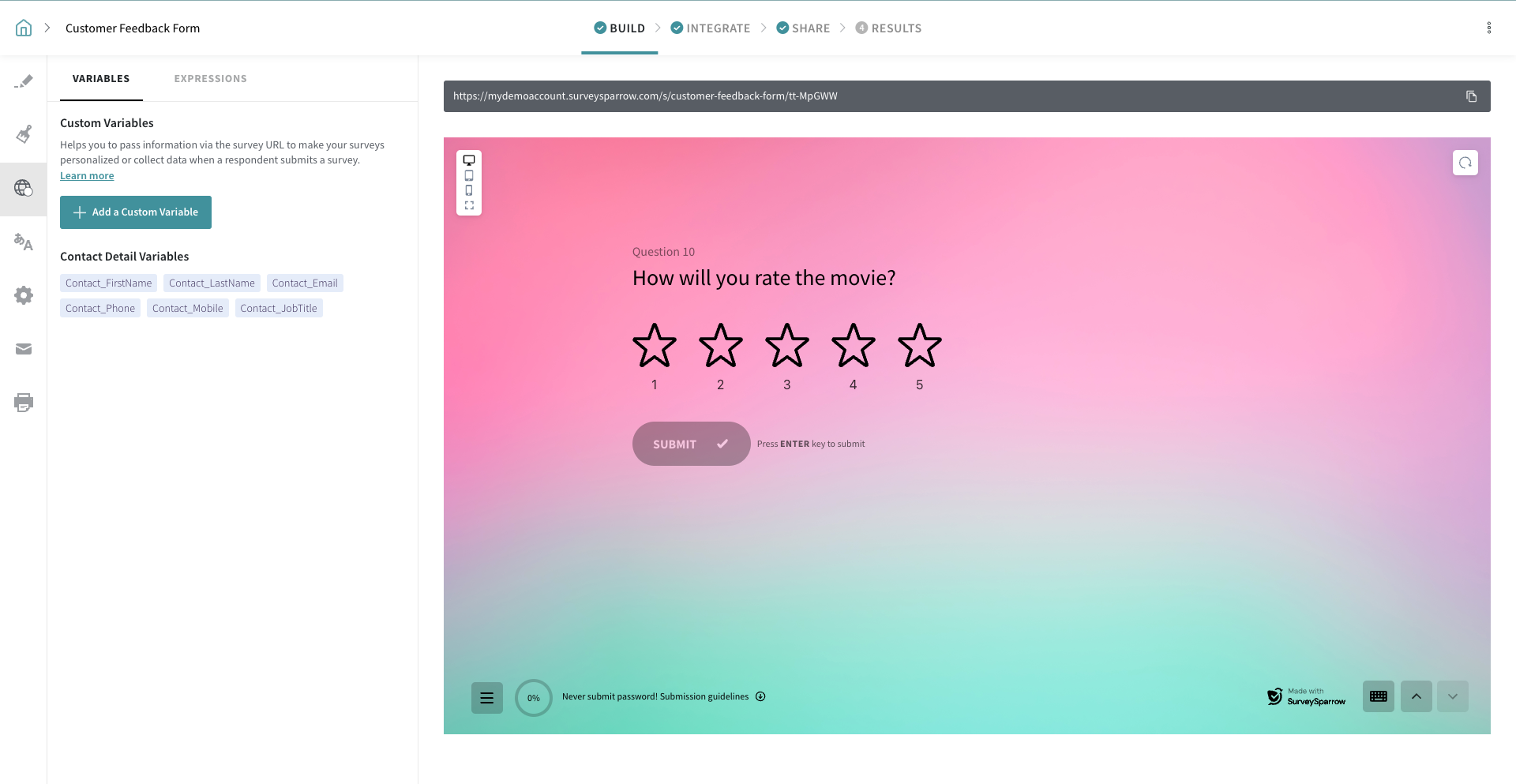Open the print icon in sidebar
Screen dimensions: 1516x784
point(24,403)
